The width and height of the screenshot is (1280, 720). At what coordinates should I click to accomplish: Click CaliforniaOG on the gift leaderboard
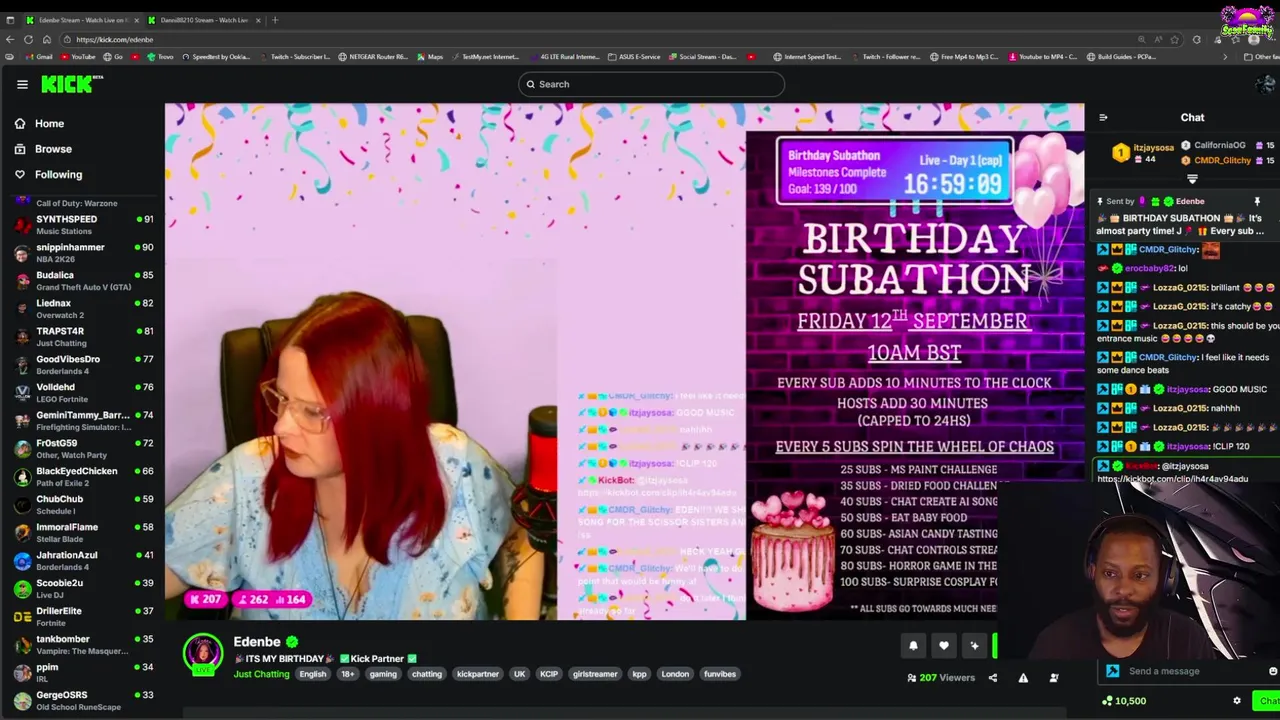[x=1219, y=146]
